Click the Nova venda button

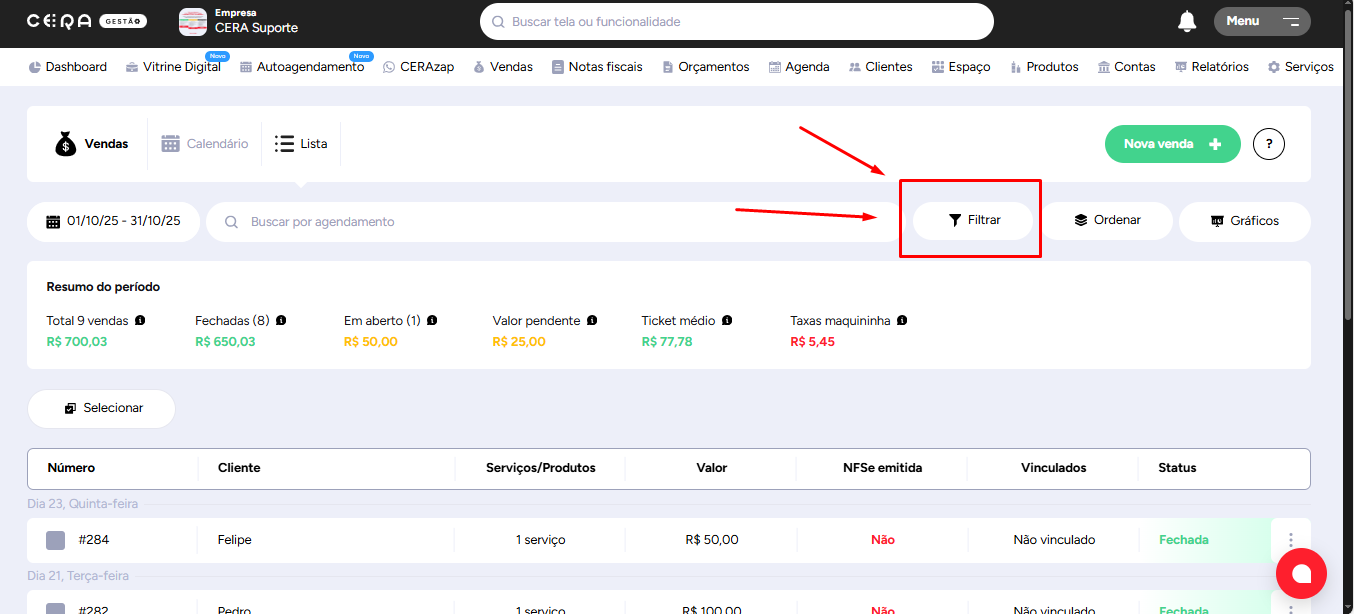coord(1172,144)
